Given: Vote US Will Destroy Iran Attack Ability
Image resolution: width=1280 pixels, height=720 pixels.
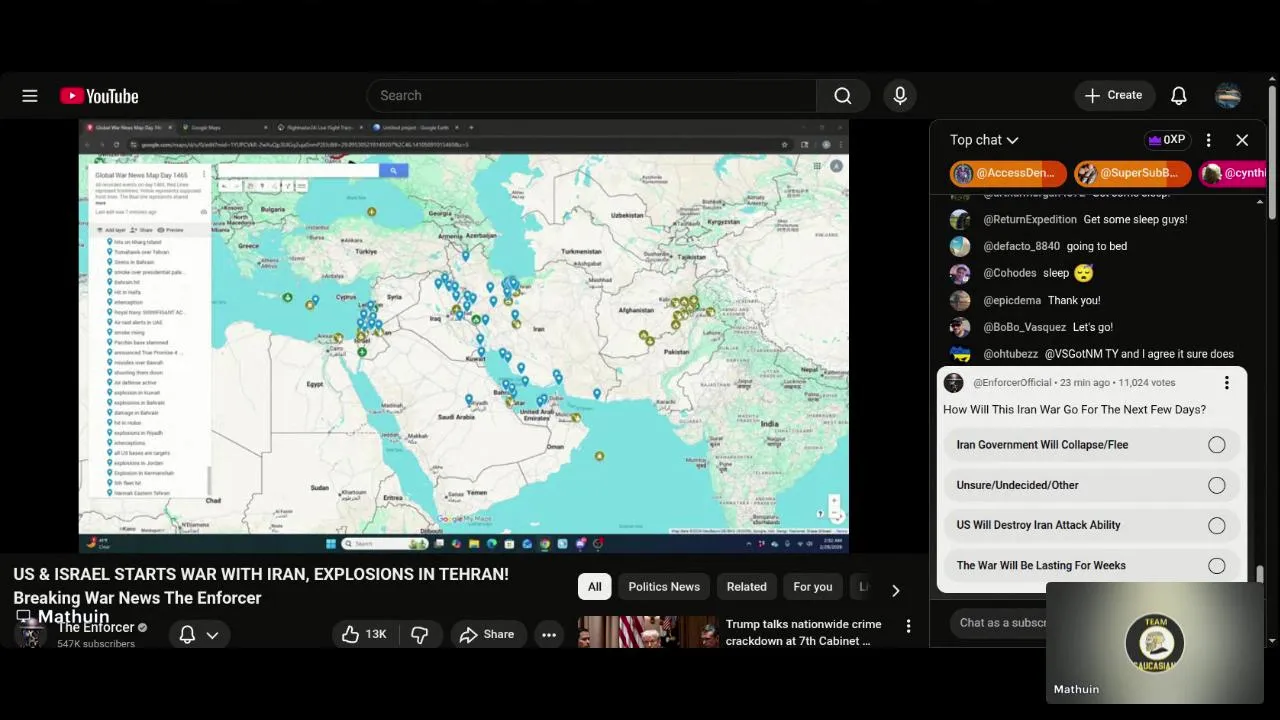Looking at the screenshot, I should [x=1091, y=525].
